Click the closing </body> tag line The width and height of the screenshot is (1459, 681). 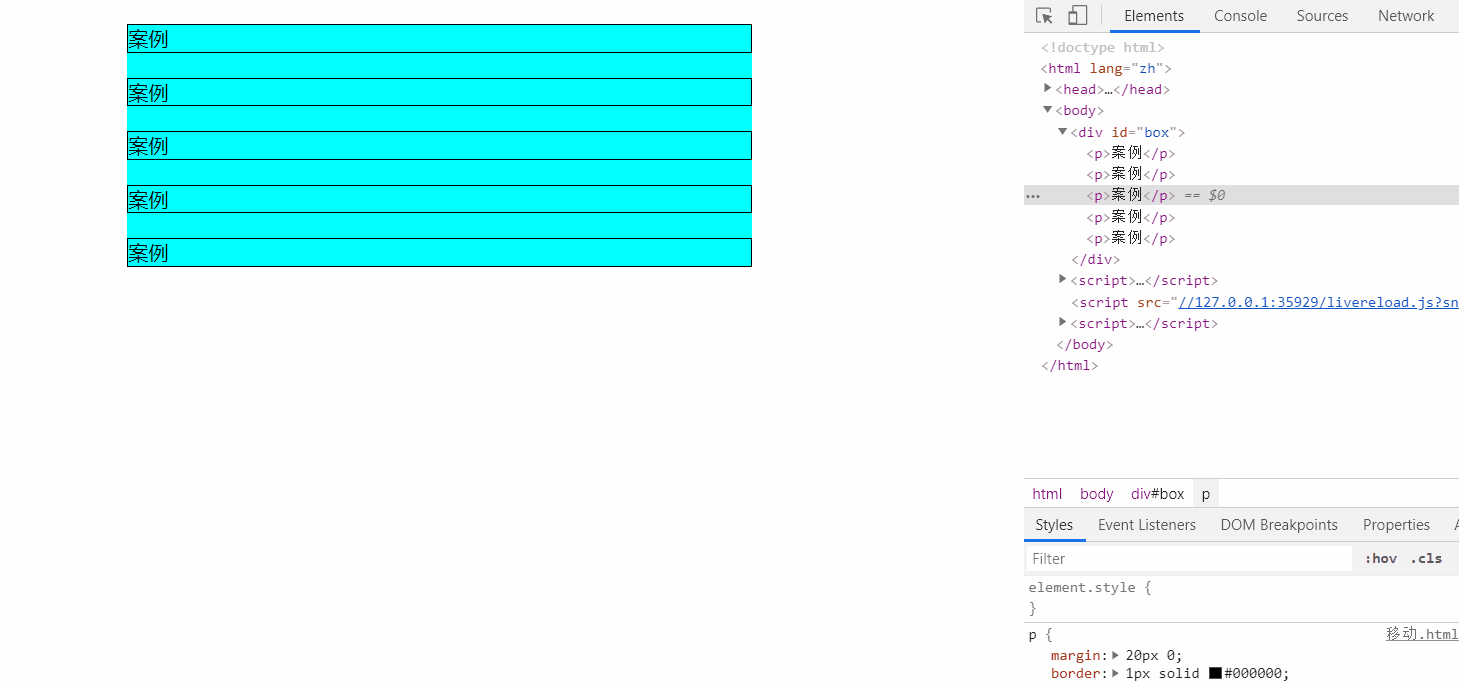(1084, 344)
